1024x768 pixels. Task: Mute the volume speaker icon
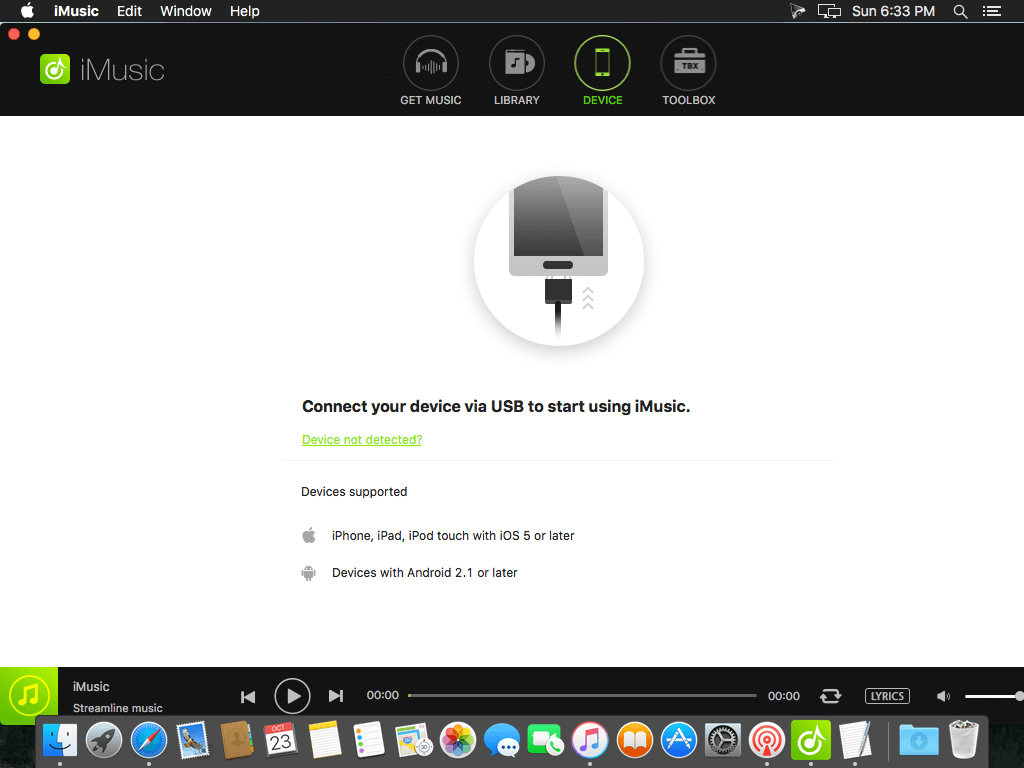click(942, 696)
